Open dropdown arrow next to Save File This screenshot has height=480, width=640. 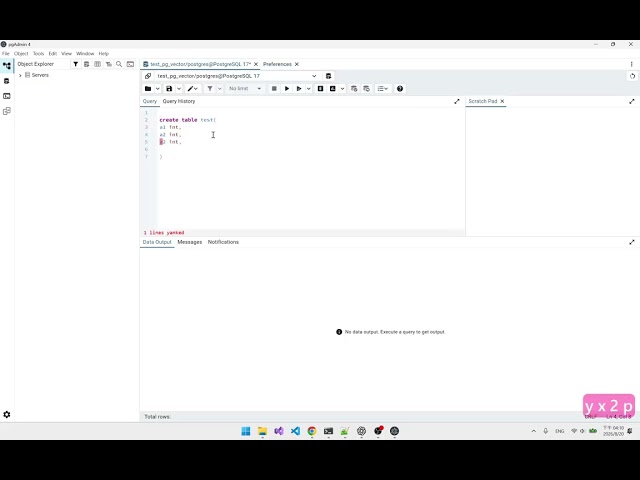pos(179,89)
